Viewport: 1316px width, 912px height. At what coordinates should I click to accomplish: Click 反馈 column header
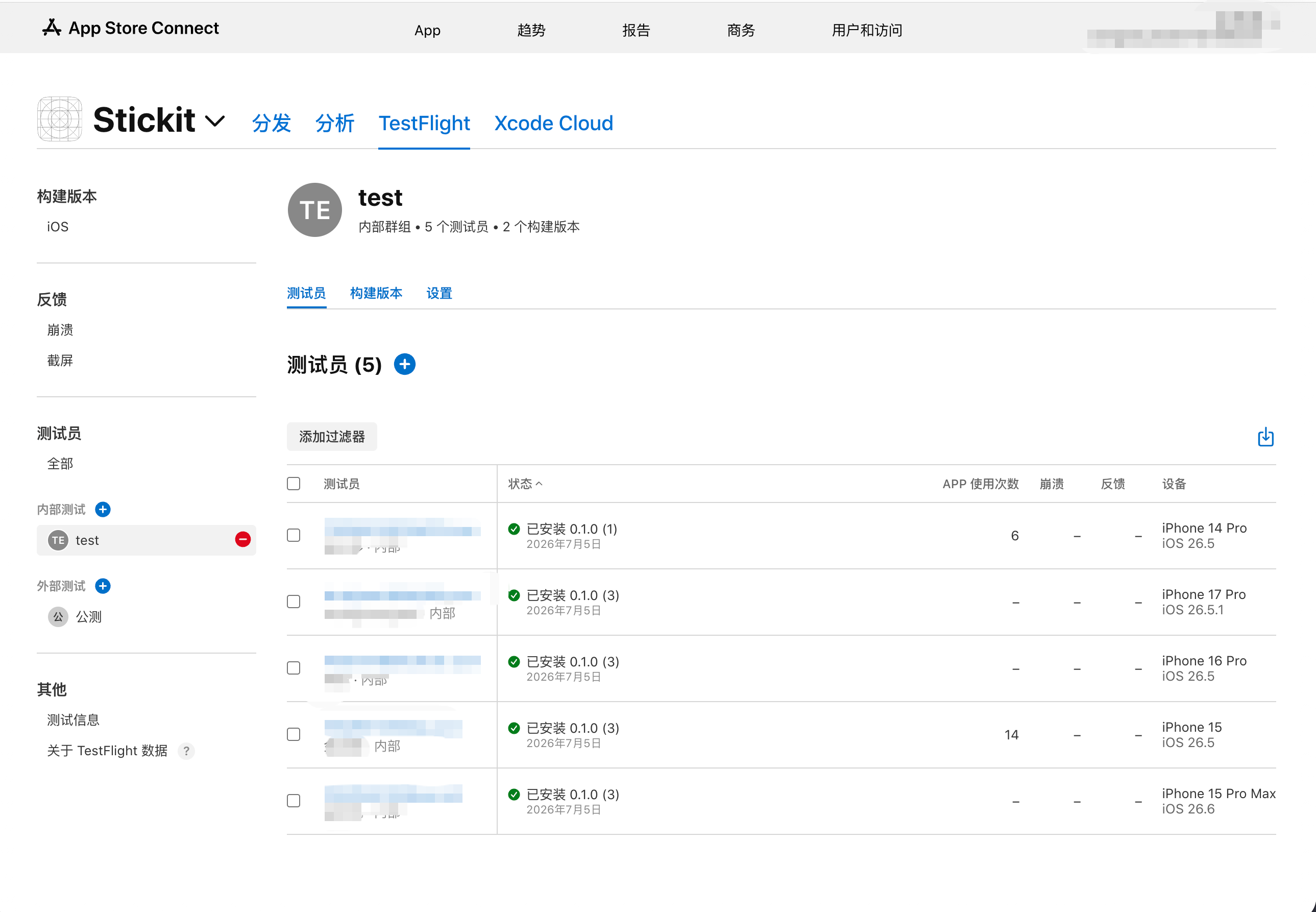coord(1113,484)
